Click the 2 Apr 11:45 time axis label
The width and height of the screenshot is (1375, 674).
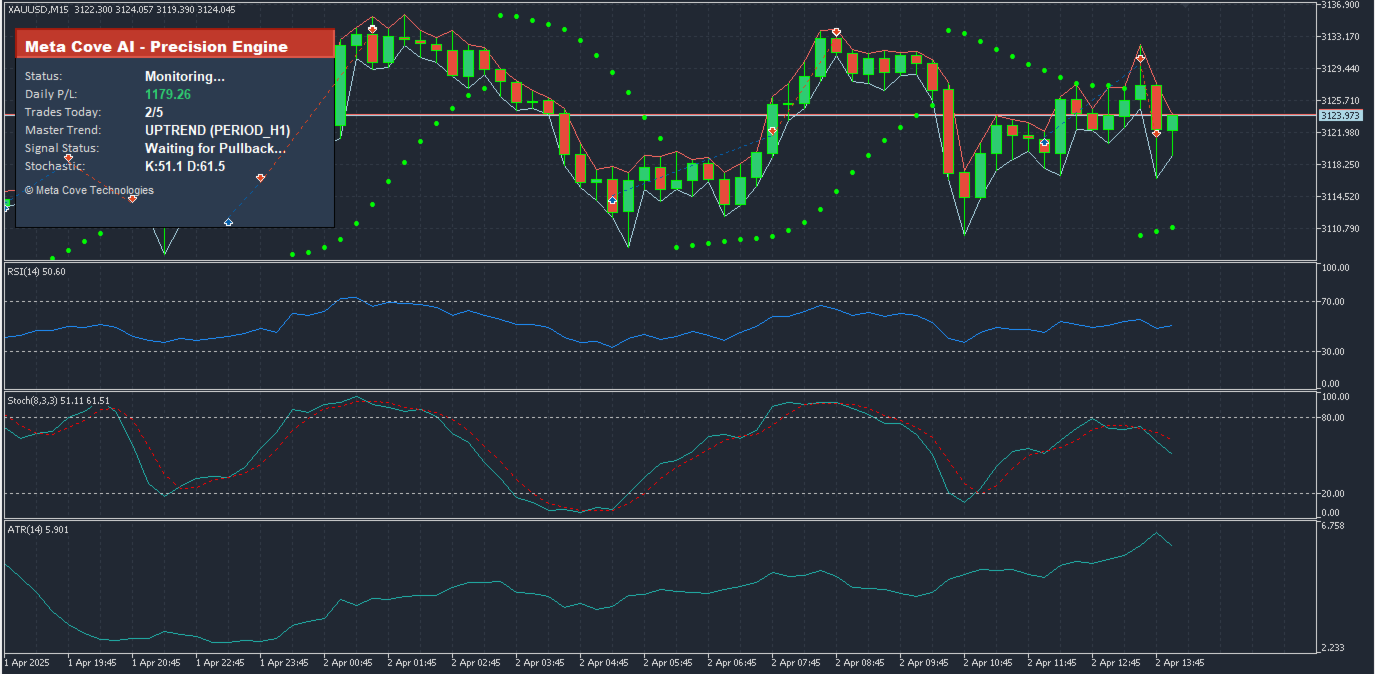[1052, 662]
